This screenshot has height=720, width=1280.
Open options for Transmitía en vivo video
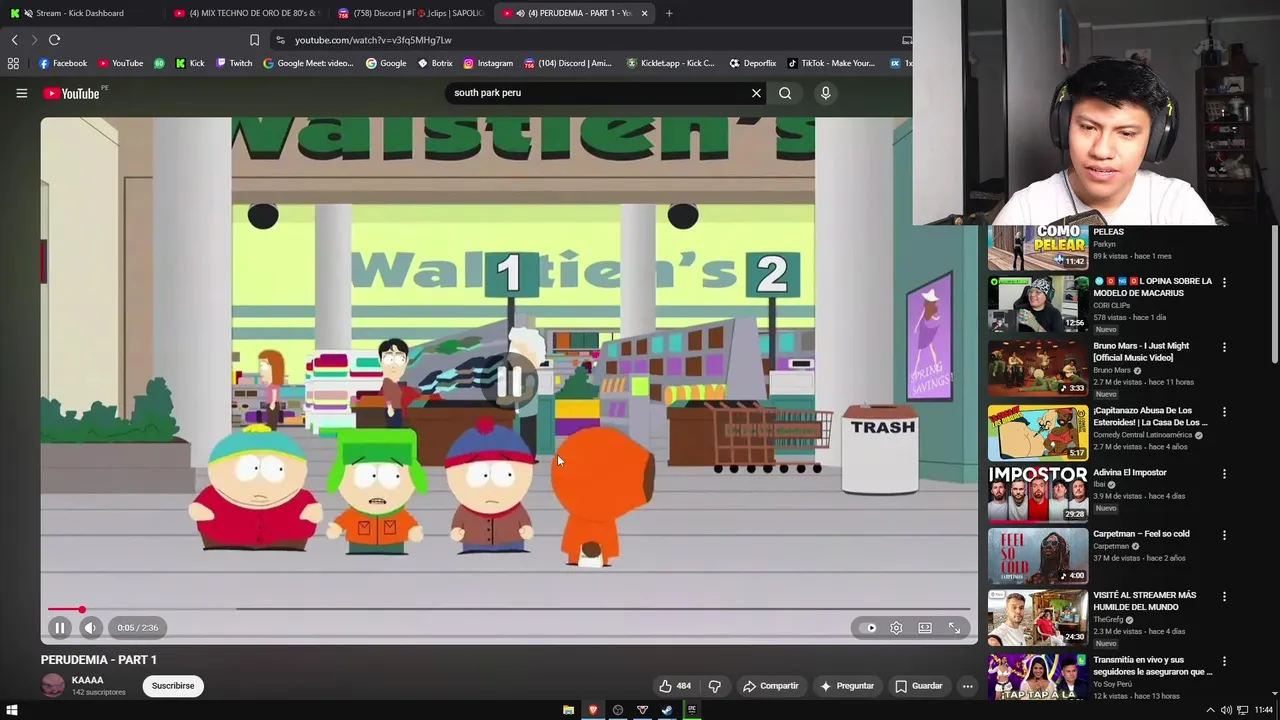pos(1224,661)
